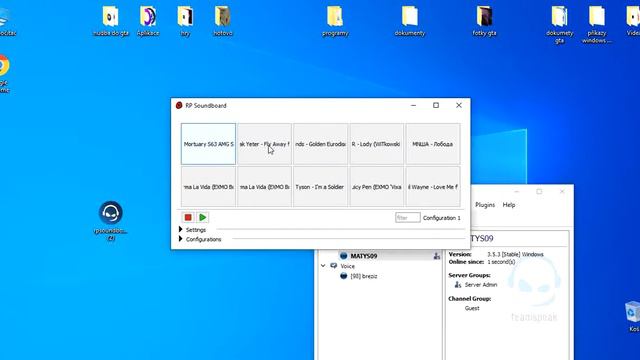Open the programy desktop folder
The width and height of the screenshot is (640, 360).
tap(335, 21)
